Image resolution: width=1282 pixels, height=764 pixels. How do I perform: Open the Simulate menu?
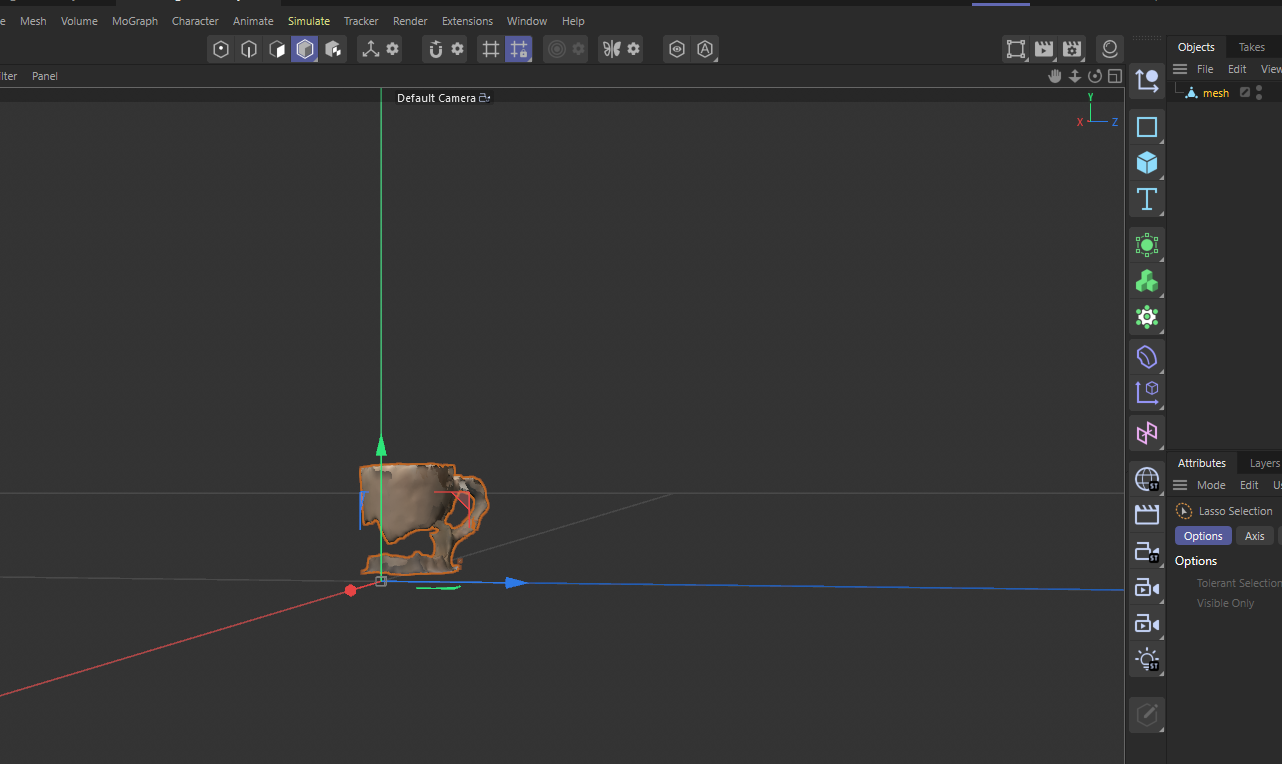pyautogui.click(x=308, y=20)
